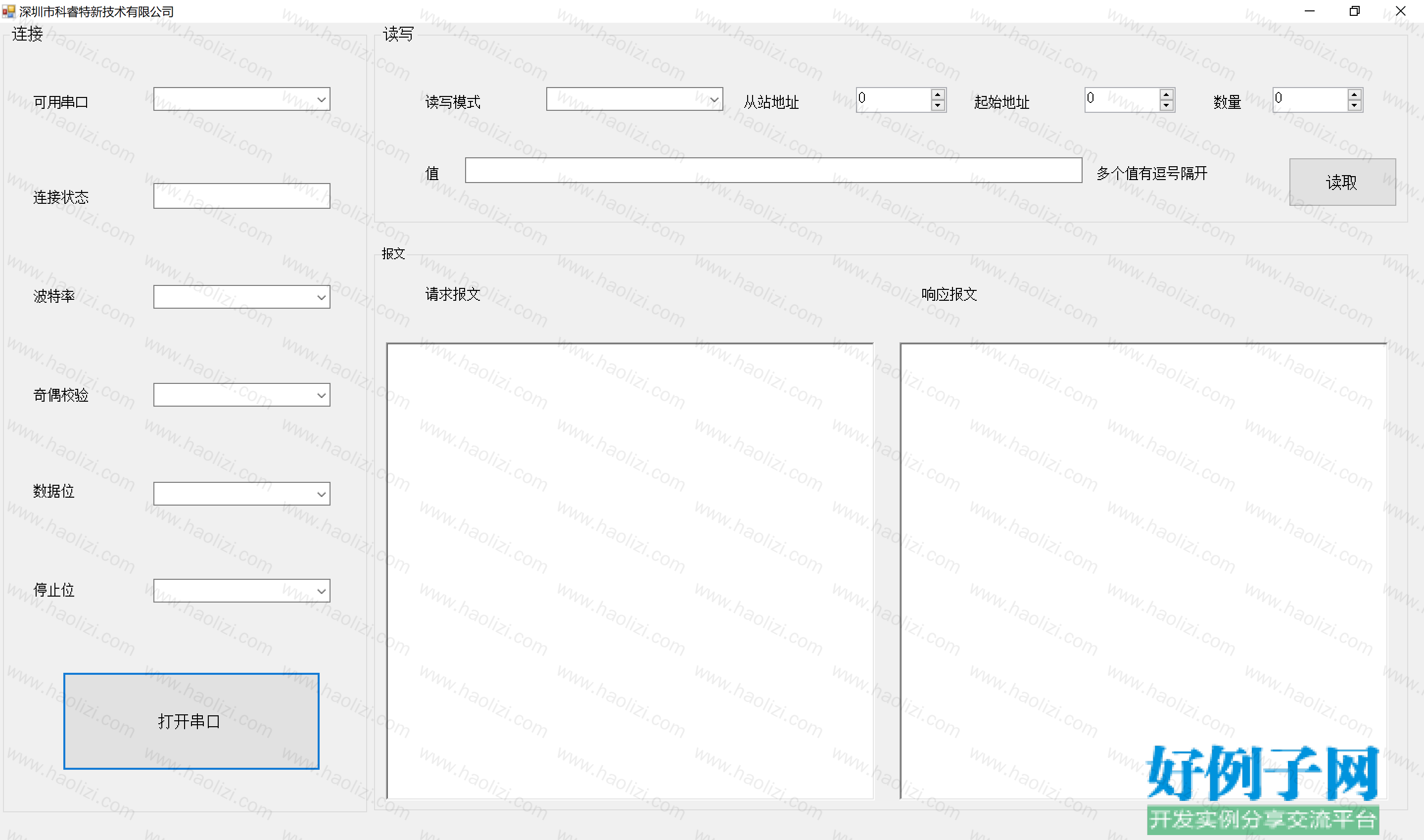Open the 可用串口 dropdown
The width and height of the screenshot is (1424, 840).
pyautogui.click(x=241, y=99)
